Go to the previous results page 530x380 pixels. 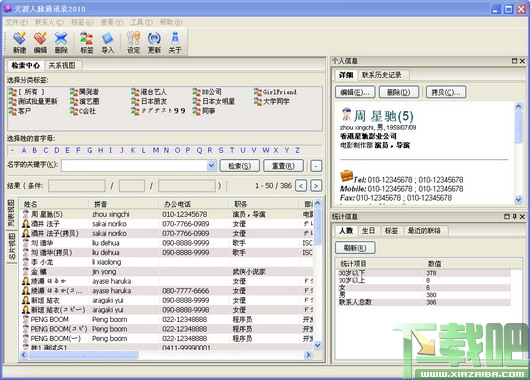[301, 186]
